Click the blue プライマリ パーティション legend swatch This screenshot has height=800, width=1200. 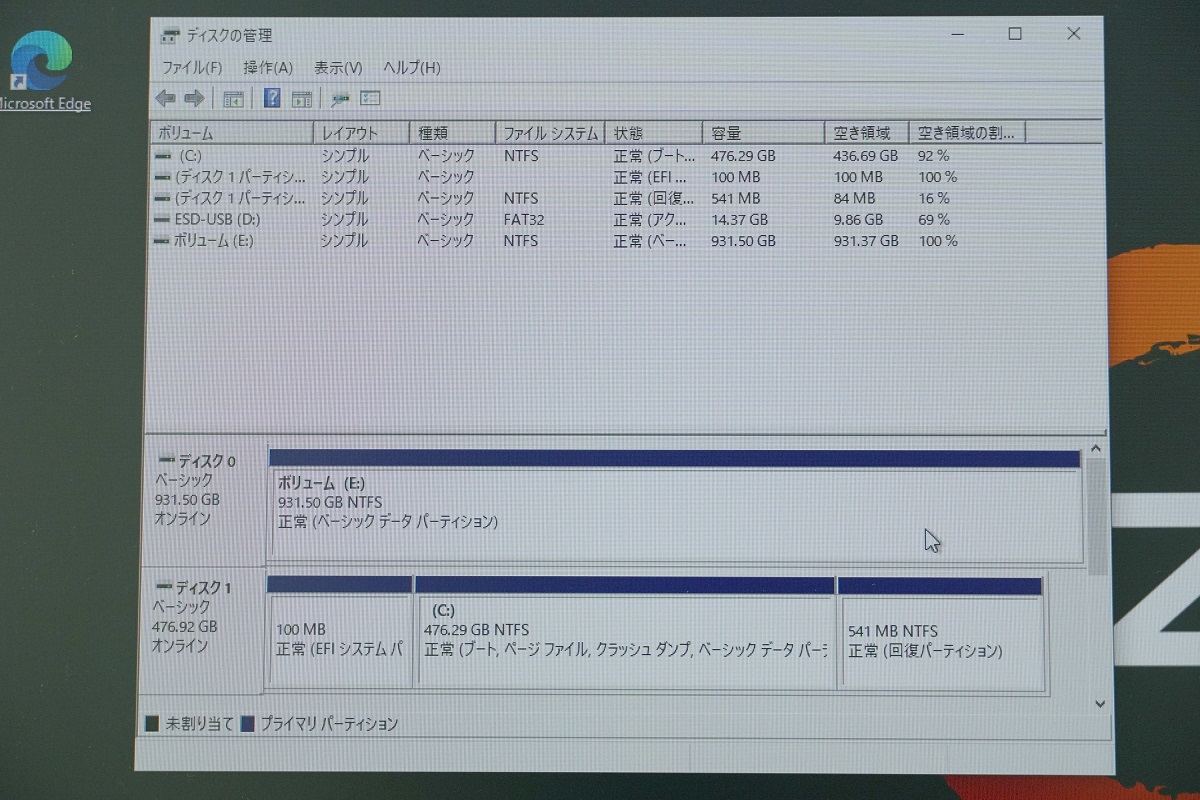click(x=248, y=723)
